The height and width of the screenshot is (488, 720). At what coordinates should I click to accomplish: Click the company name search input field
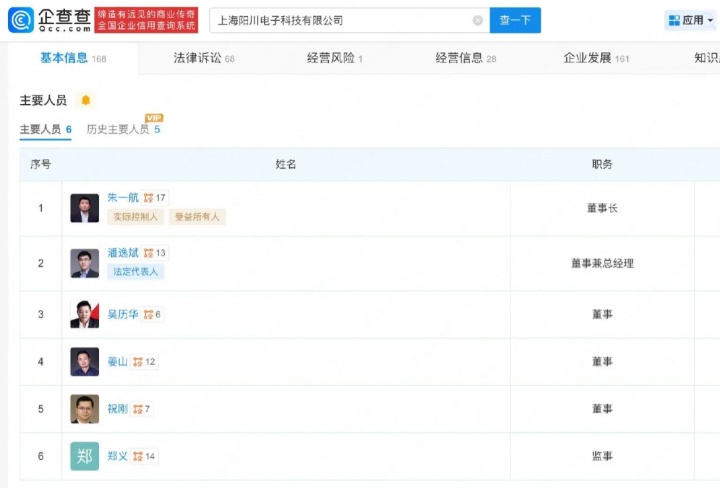(x=349, y=20)
